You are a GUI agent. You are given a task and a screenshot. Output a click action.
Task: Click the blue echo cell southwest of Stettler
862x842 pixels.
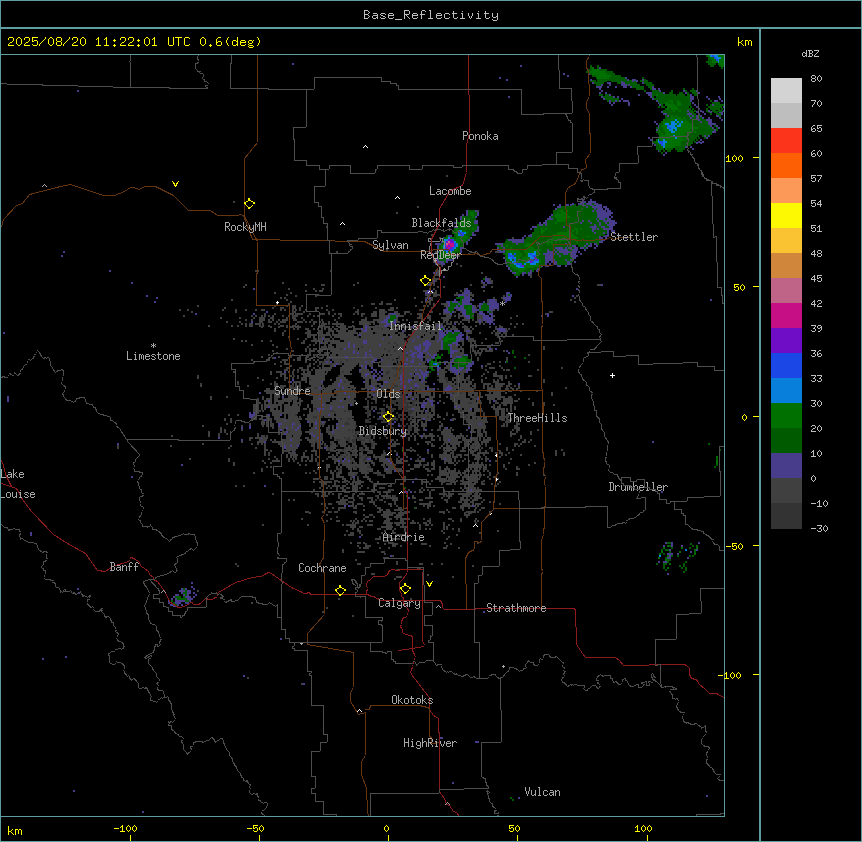(521, 259)
